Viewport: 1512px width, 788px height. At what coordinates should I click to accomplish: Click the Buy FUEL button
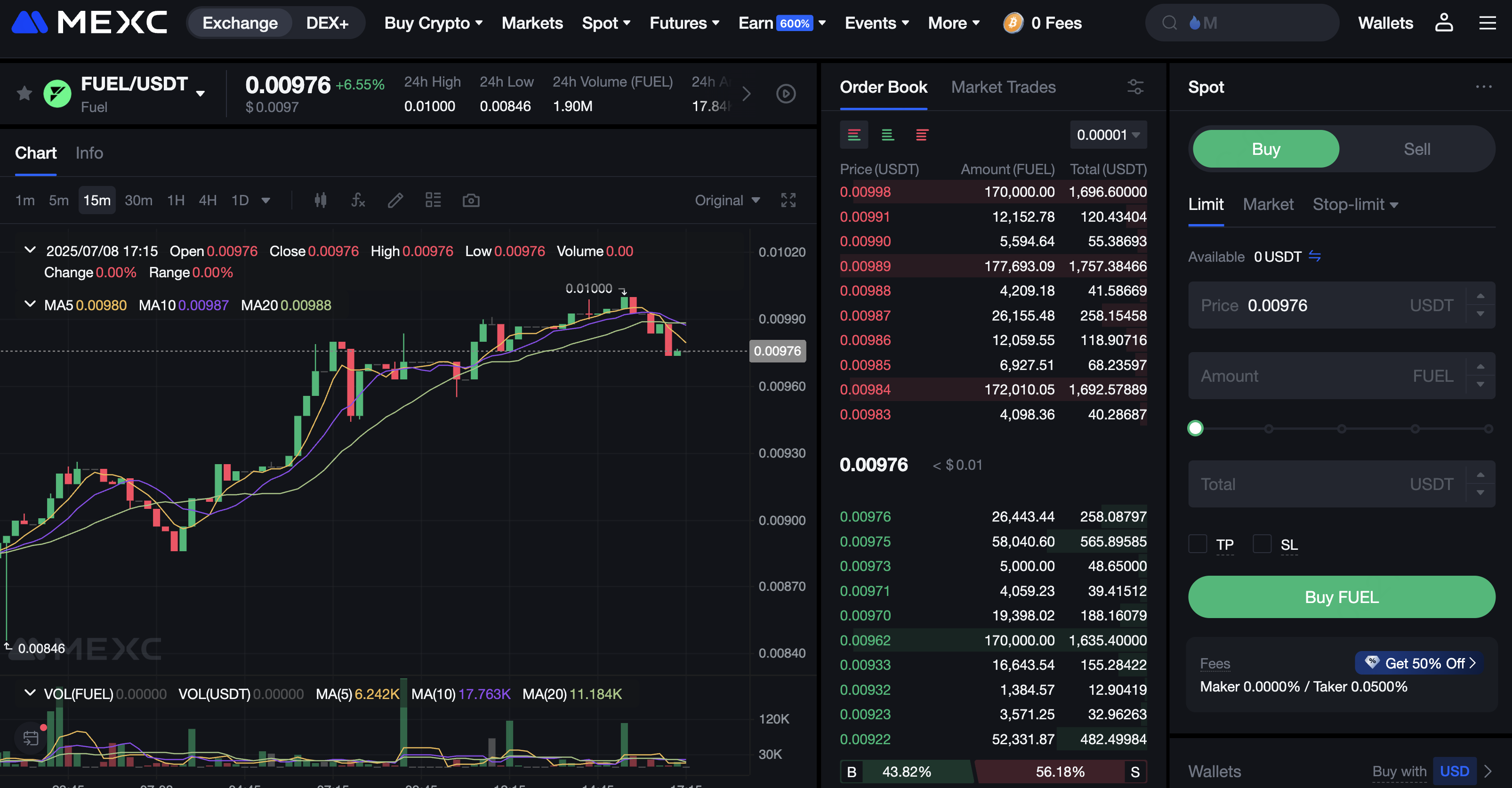click(x=1341, y=597)
